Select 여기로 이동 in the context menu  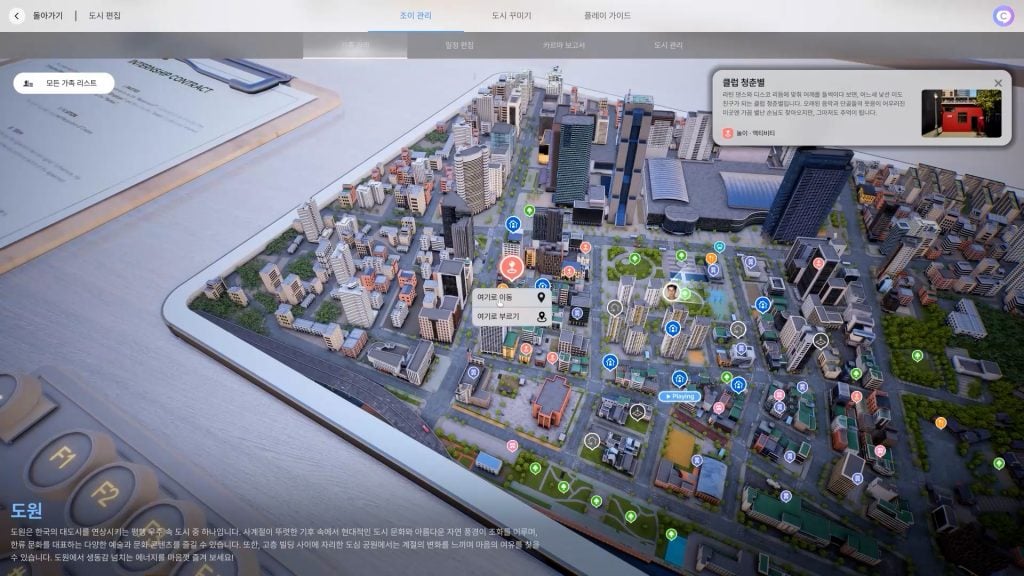pos(503,296)
